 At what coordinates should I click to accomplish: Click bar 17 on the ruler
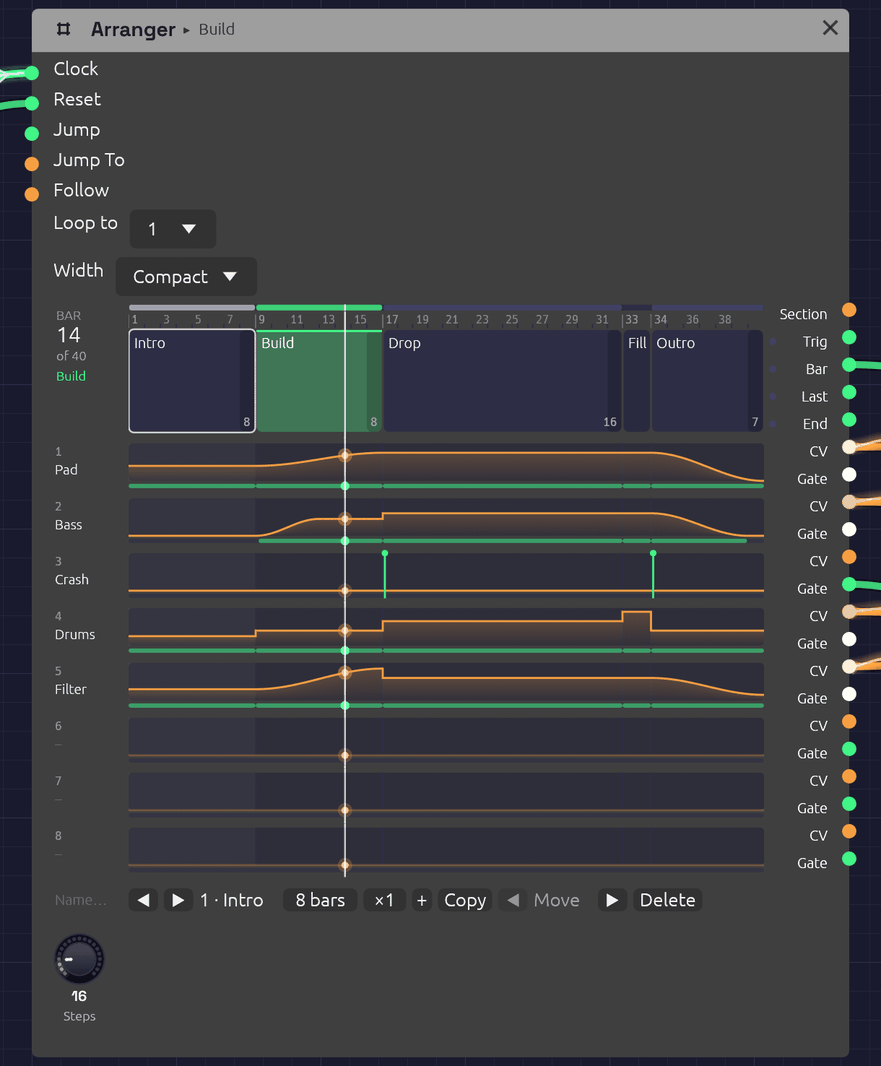coord(392,320)
